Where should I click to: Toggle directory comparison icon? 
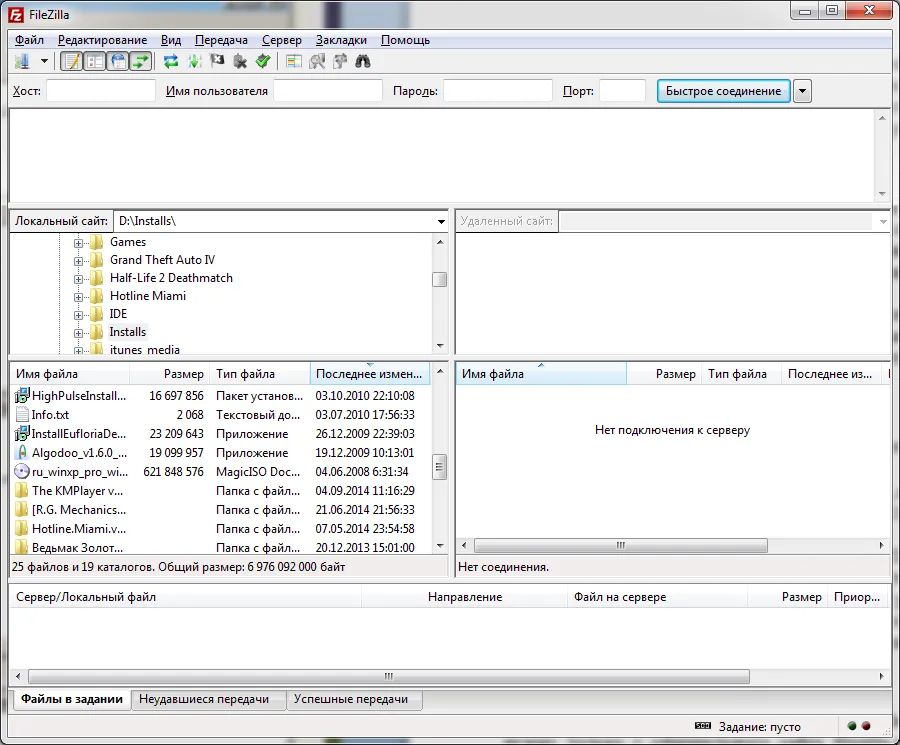[317, 61]
